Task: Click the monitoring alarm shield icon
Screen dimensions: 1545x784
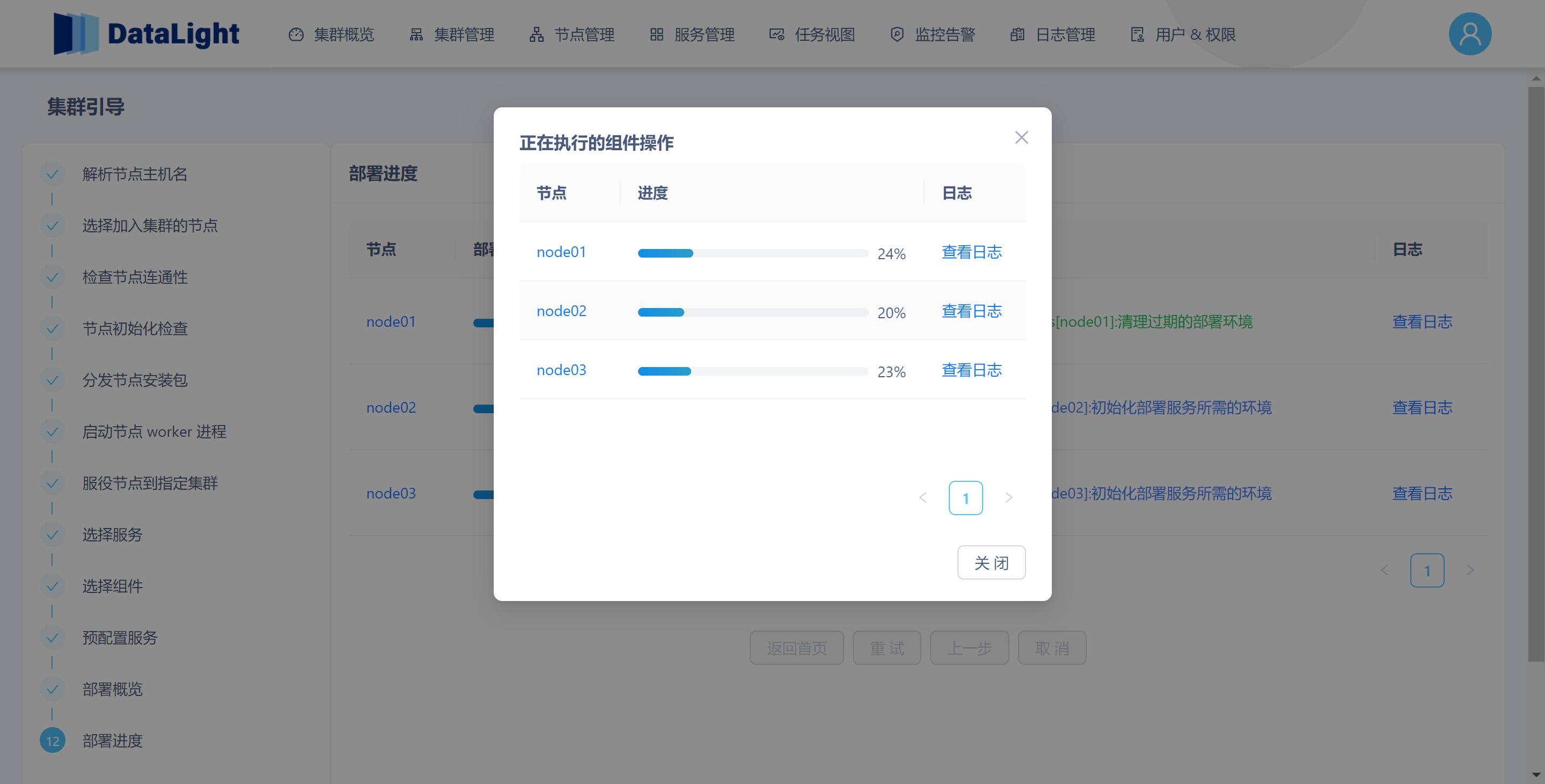Action: point(897,35)
